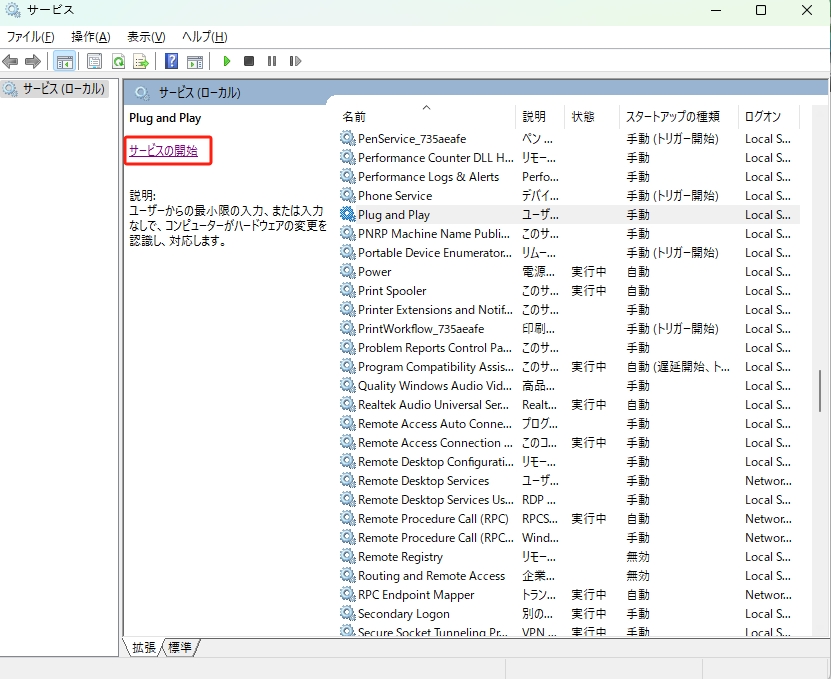Toggle the extended view window icon
The image size is (831, 679).
click(195, 61)
